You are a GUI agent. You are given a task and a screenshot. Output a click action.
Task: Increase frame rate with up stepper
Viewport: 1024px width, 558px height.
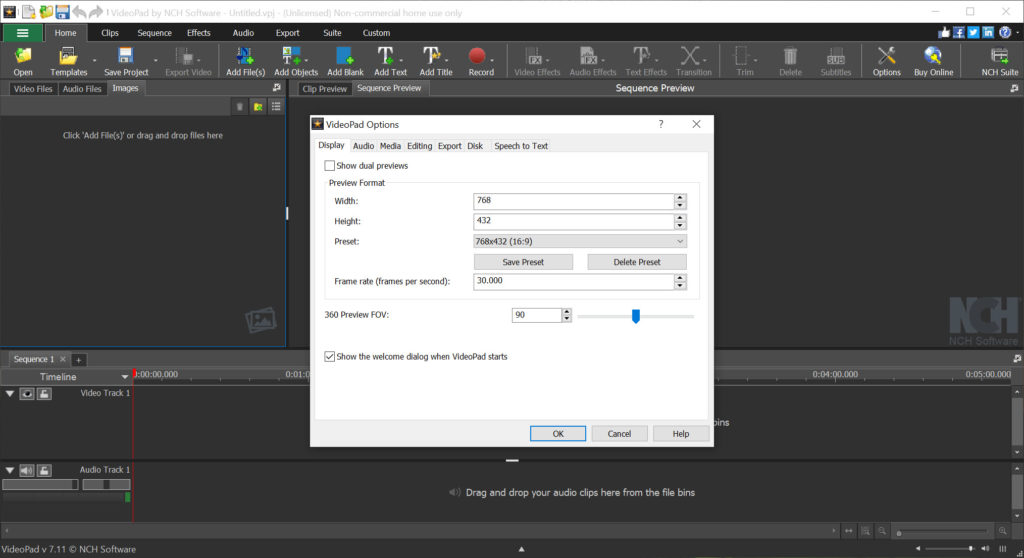click(680, 278)
